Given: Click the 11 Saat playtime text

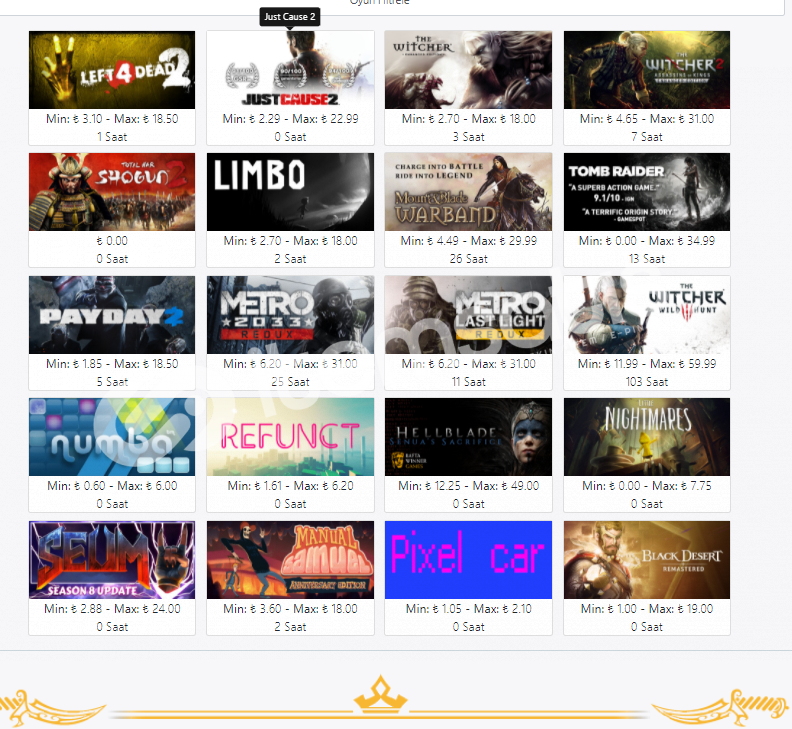Looking at the screenshot, I should 469,382.
